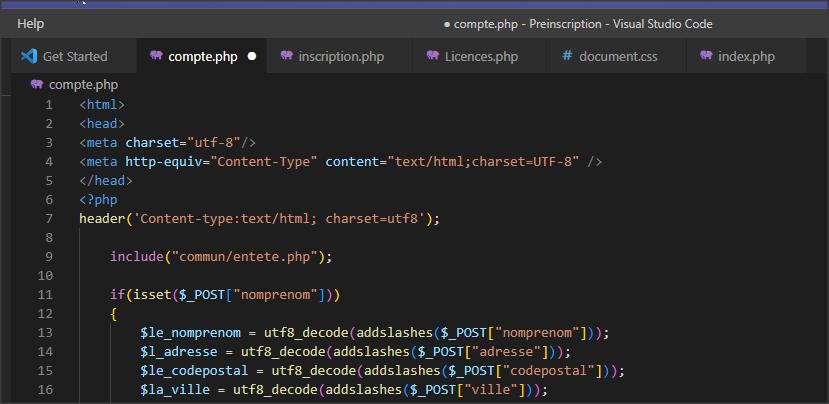
Task: Place cursor on the closing </head> tag
Action: click(x=106, y=181)
